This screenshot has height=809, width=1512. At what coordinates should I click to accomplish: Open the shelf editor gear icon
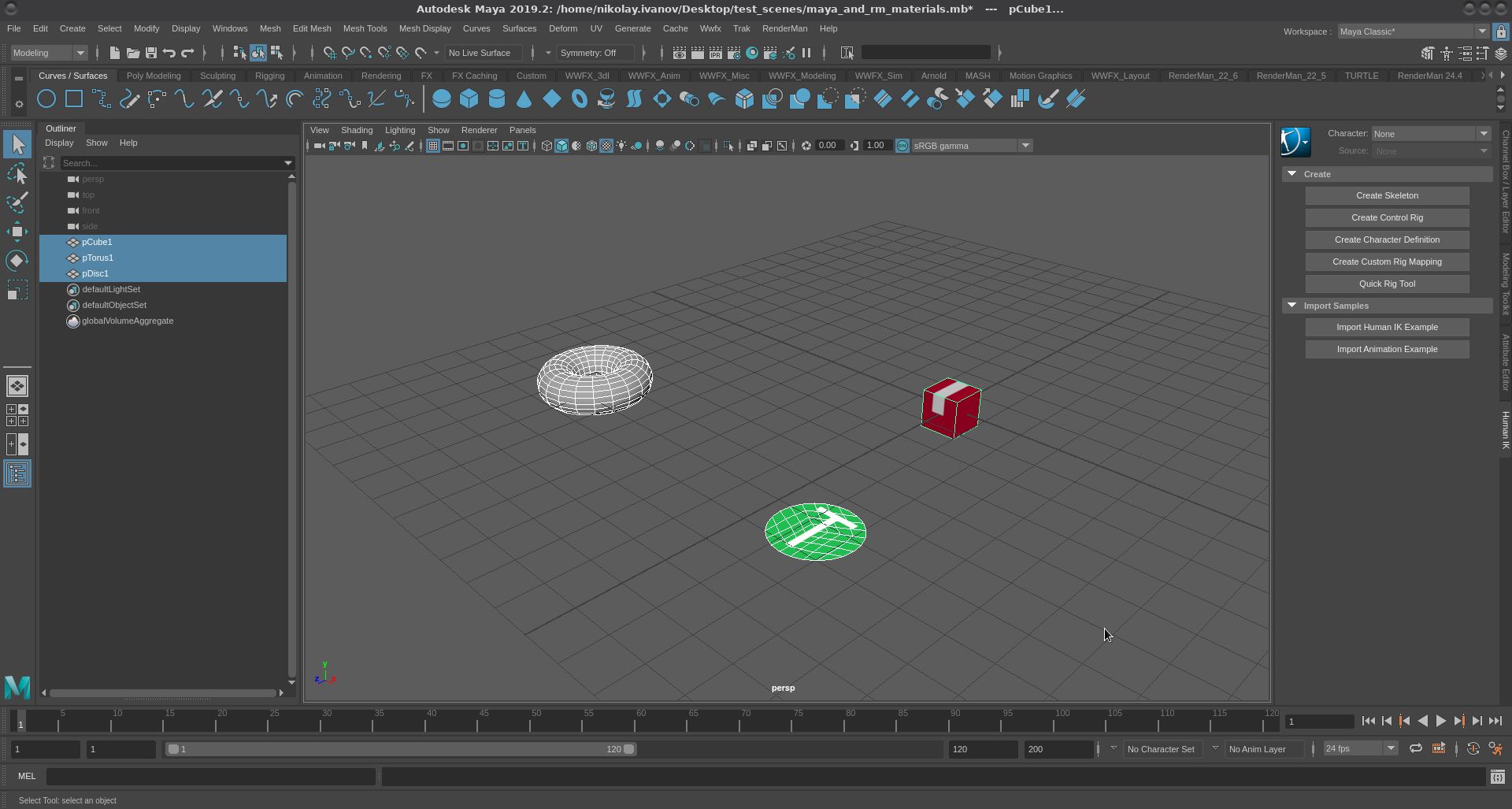pos(18,103)
